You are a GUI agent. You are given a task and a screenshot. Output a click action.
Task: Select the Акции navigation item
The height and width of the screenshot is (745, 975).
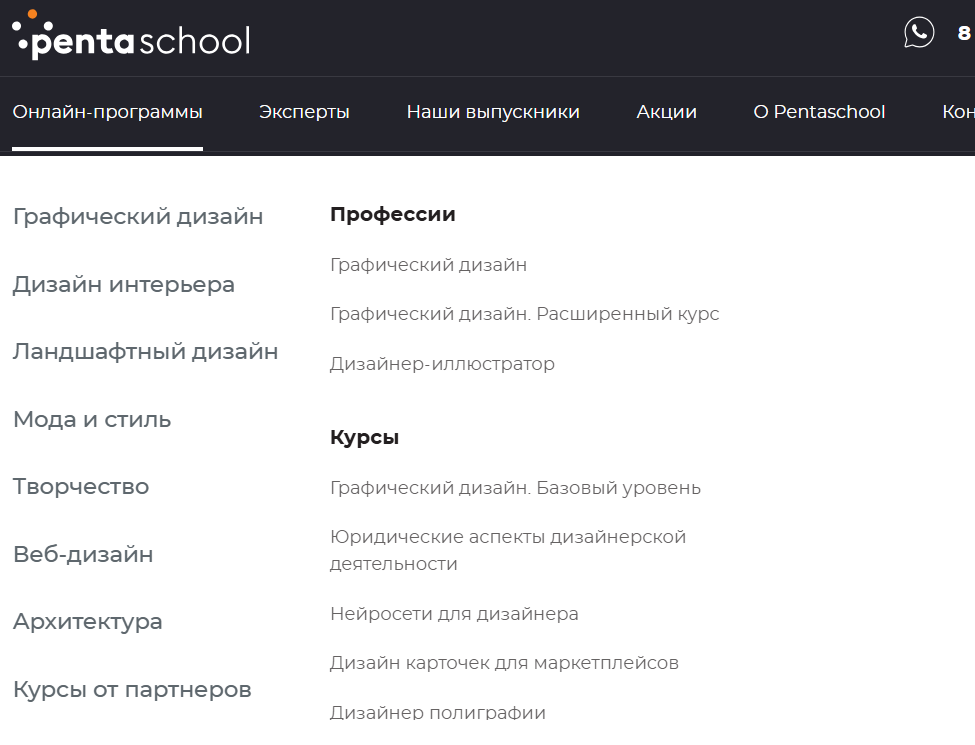[x=667, y=112]
